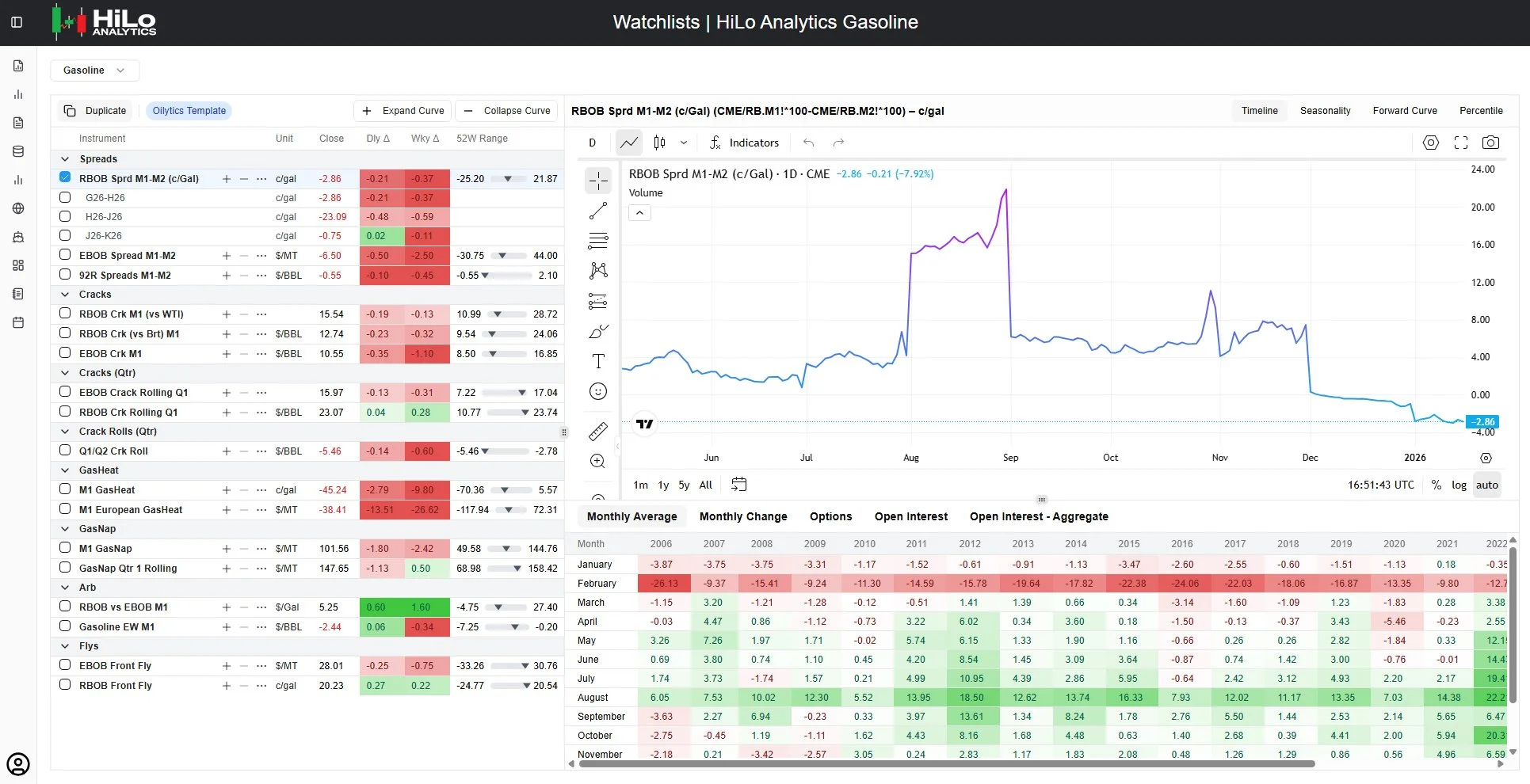1530x784 pixels.
Task: Open the chart fullscreen mode icon
Action: 1461,143
